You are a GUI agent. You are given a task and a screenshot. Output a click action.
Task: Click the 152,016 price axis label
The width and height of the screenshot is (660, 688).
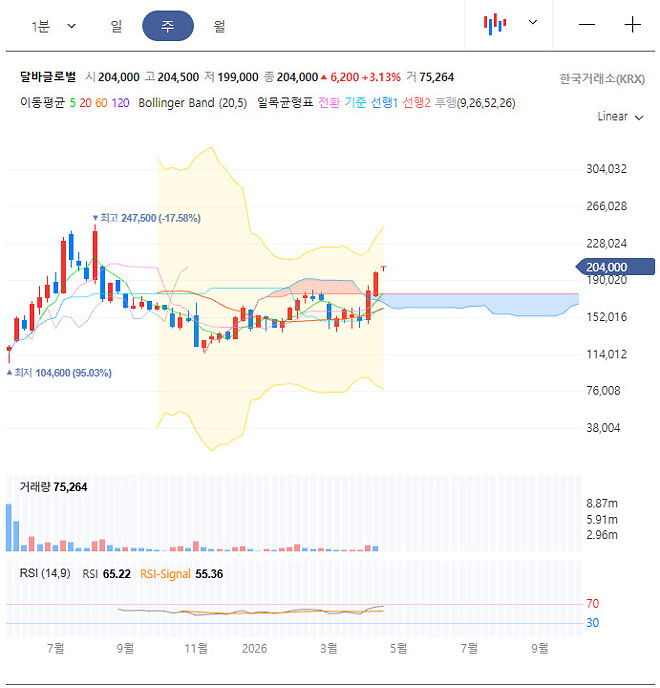point(606,317)
